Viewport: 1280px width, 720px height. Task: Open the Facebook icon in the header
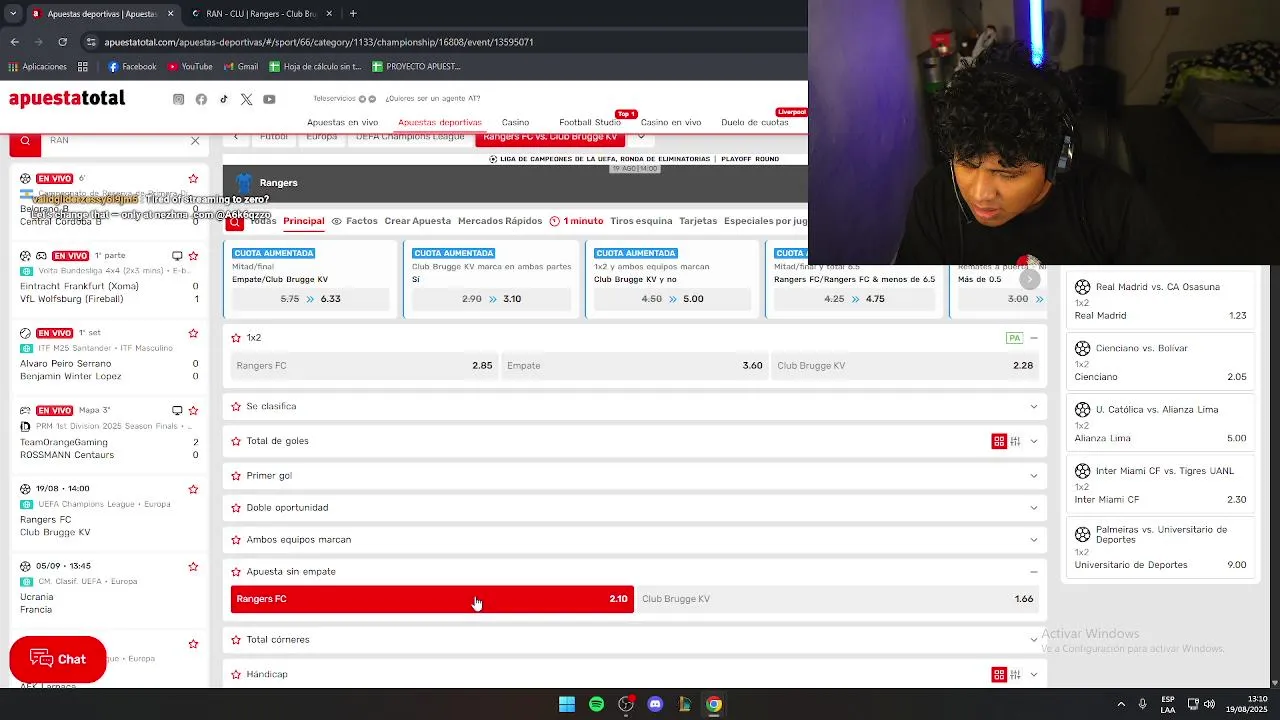tap(201, 99)
